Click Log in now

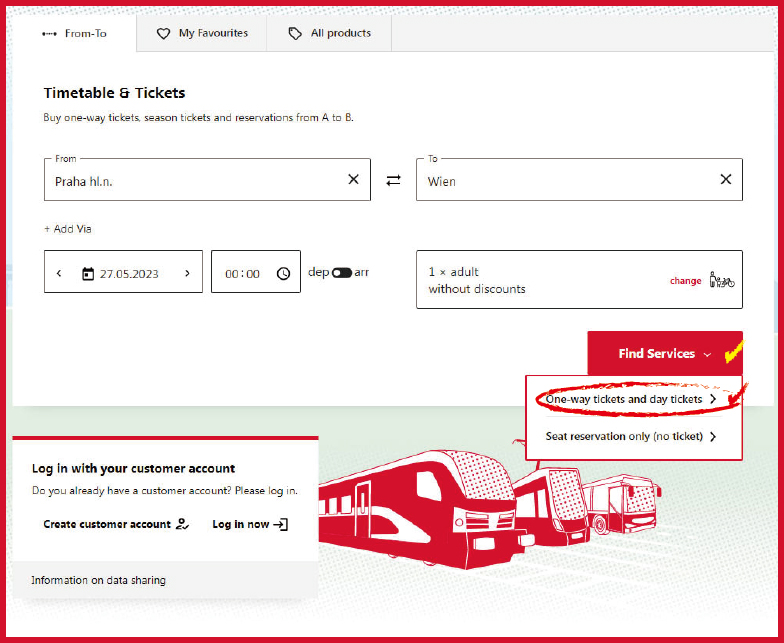(250, 524)
